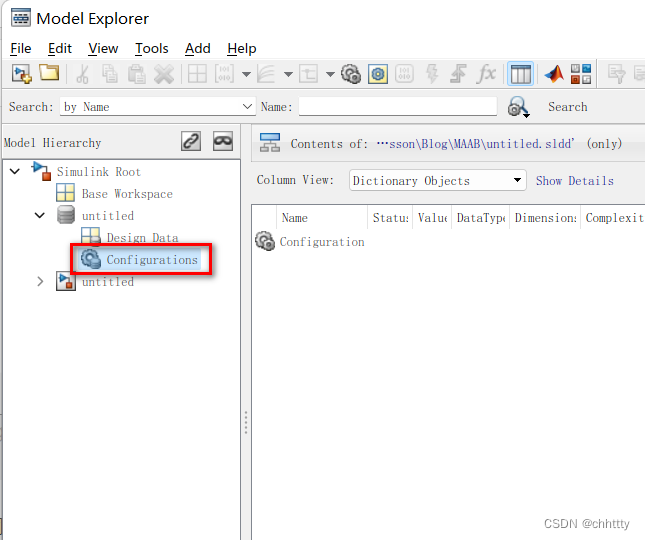Click the binary data object toolbar icon
Viewport: 645px width, 540px height.
click(404, 74)
